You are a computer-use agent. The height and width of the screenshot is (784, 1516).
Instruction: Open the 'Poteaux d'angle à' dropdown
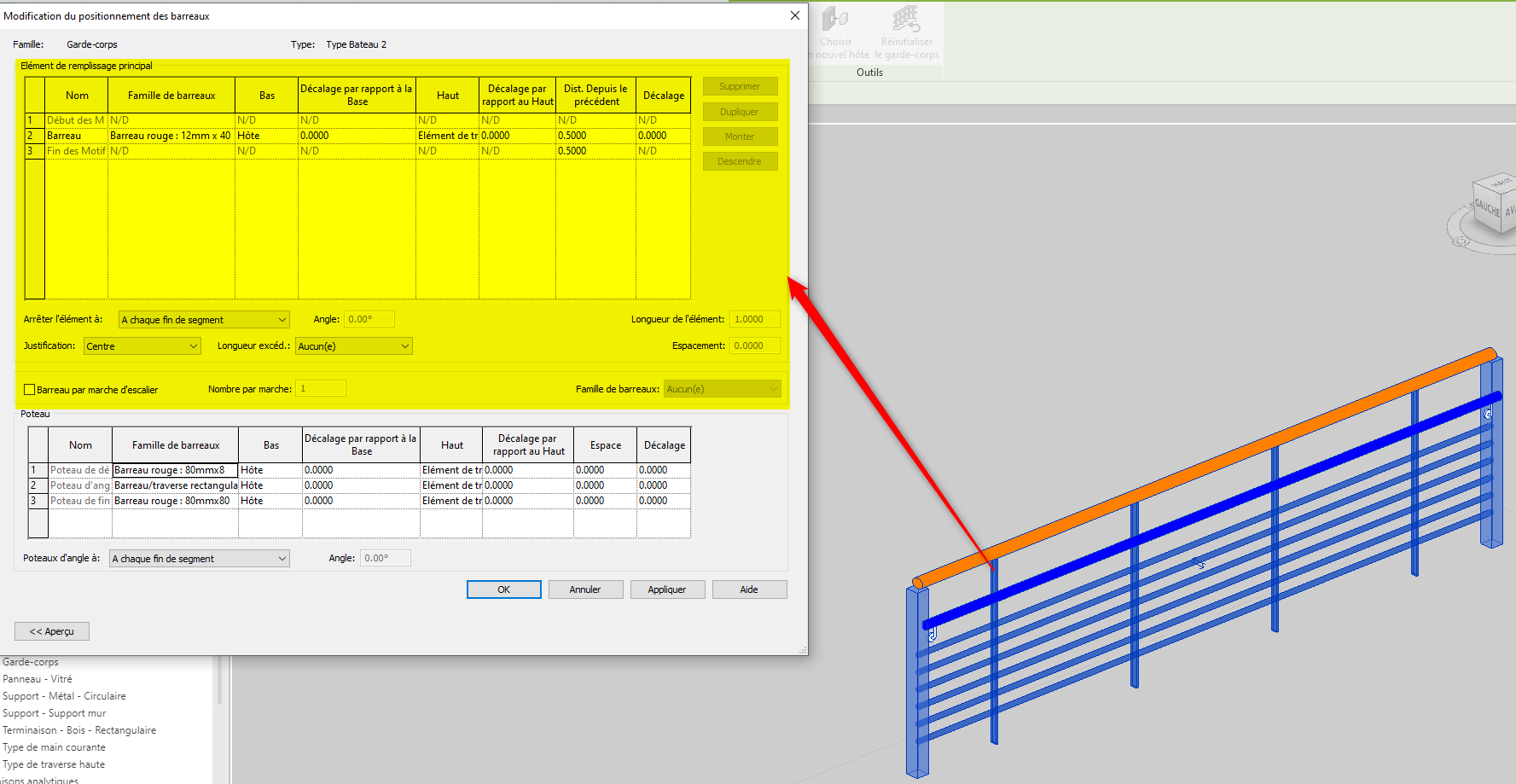200,559
